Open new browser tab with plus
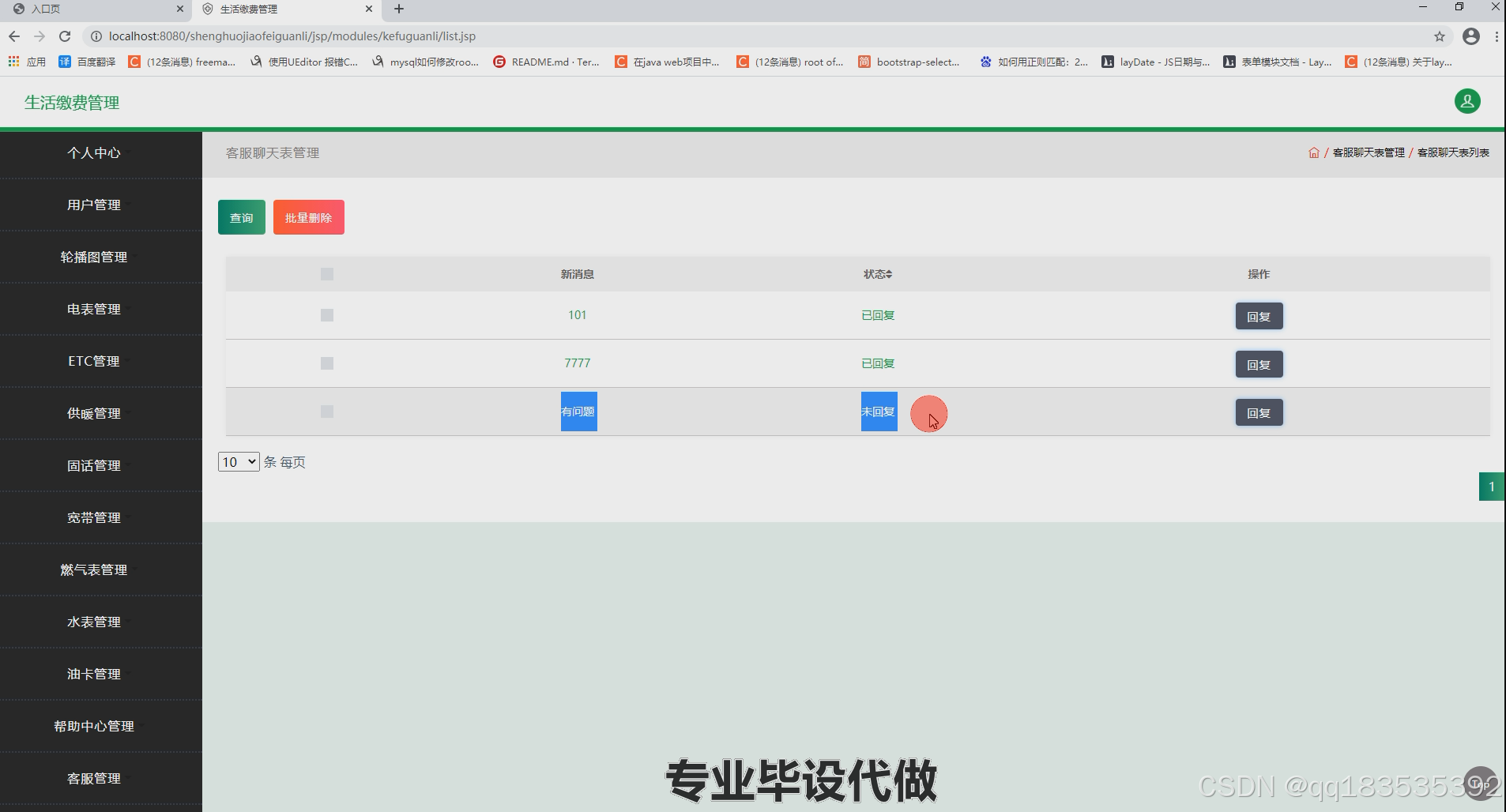Screen dimensions: 1506x812 click(399, 9)
